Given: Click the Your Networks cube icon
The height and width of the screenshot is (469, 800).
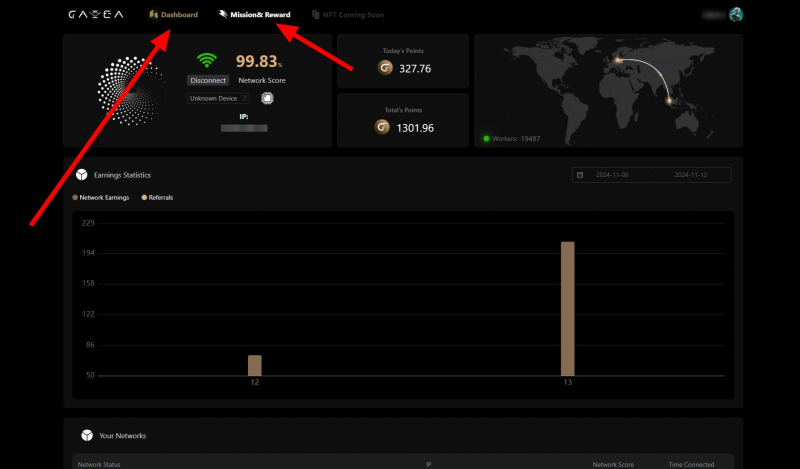Looking at the screenshot, I should (x=87, y=436).
